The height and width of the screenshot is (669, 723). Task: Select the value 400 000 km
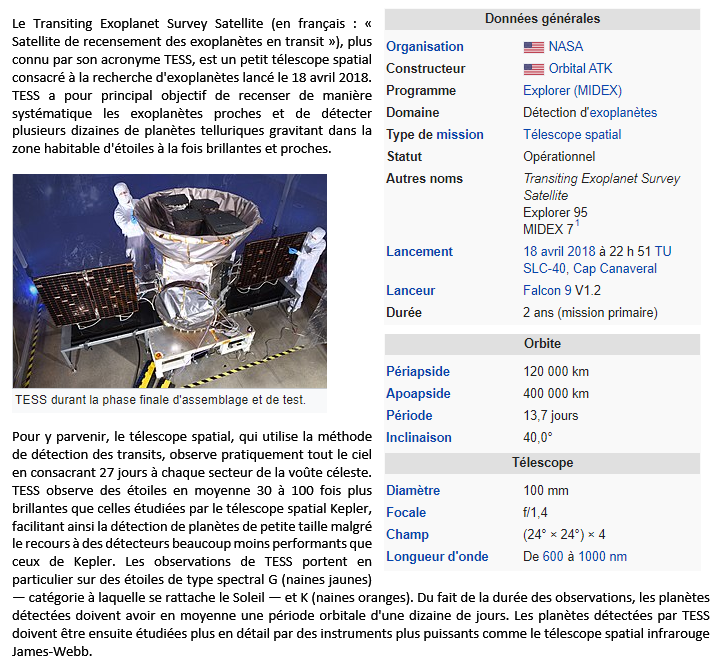click(x=556, y=394)
